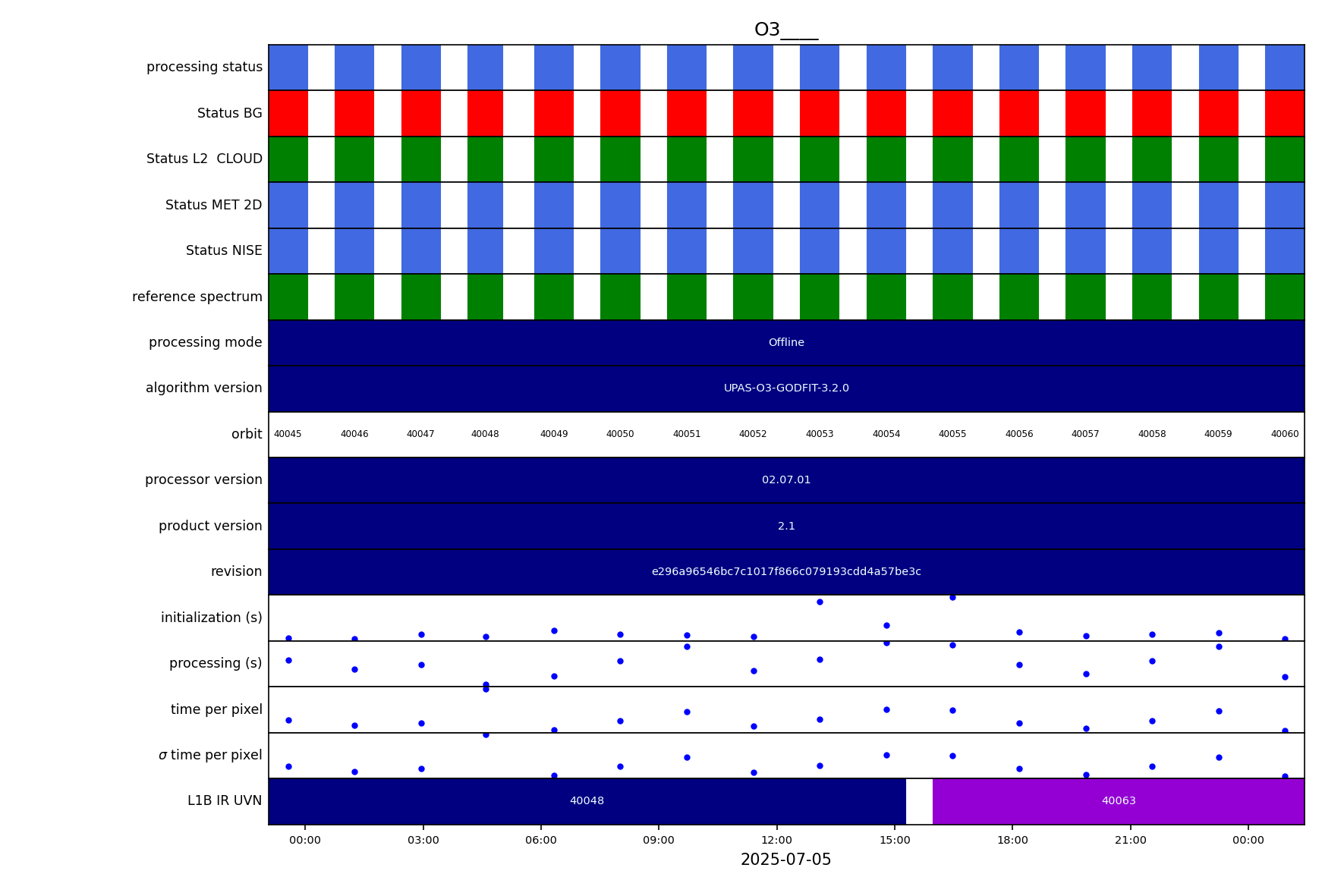Click the date label 2025-07-05
This screenshot has height=896, width=1344.
(785, 860)
